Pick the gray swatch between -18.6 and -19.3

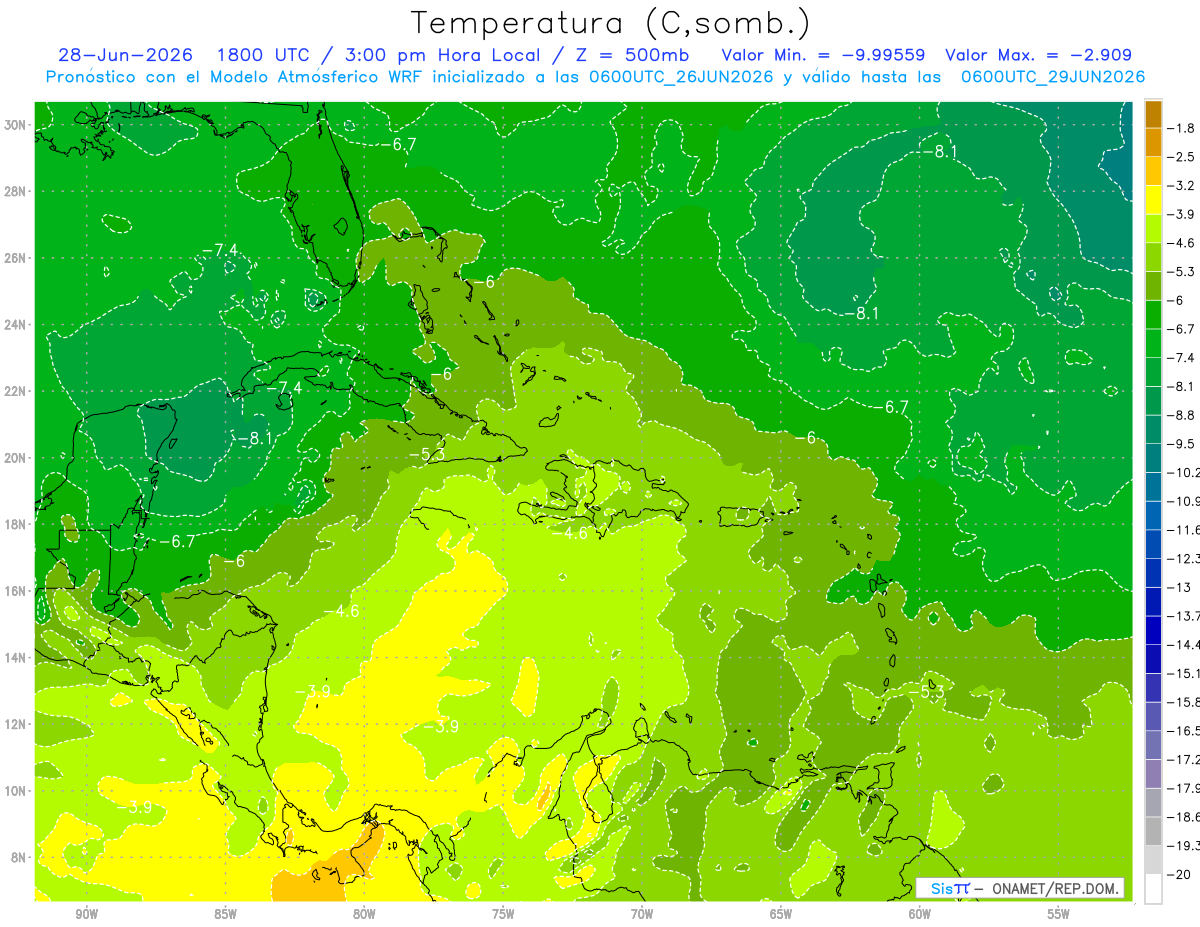click(x=1153, y=831)
